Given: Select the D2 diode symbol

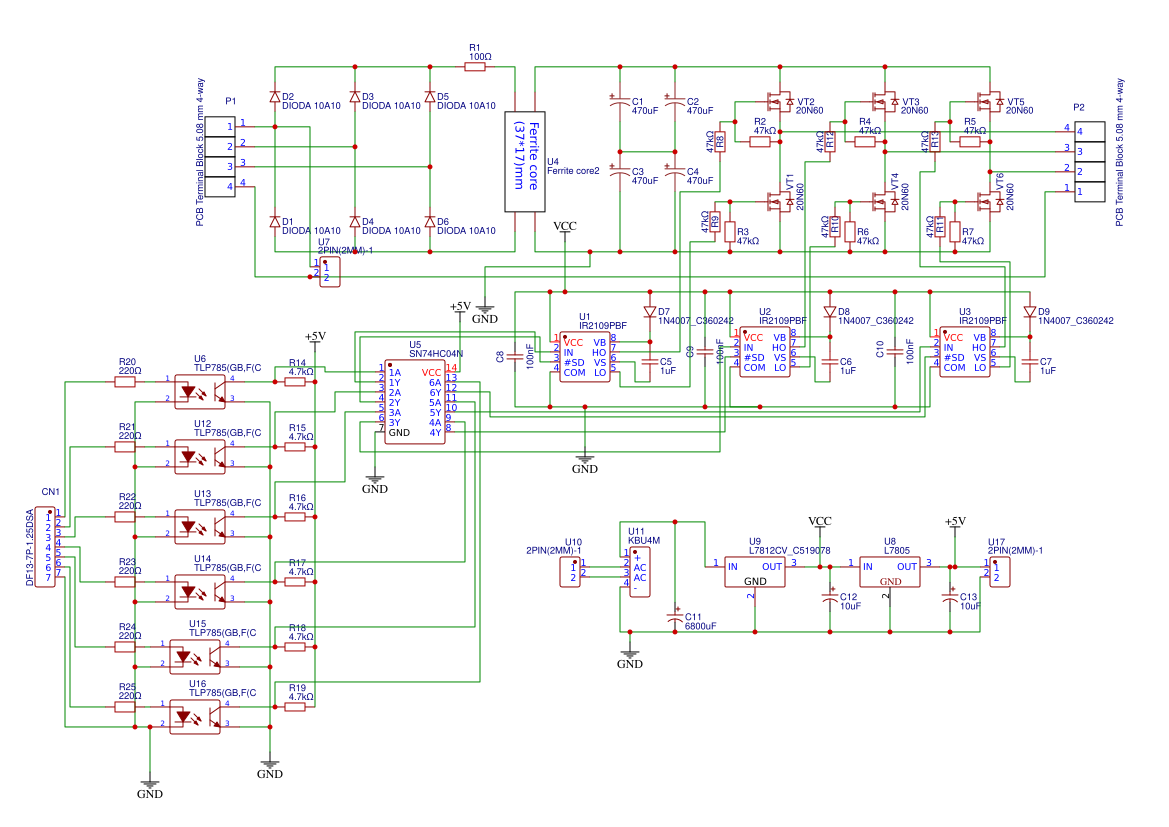Looking at the screenshot, I should tap(275, 97).
